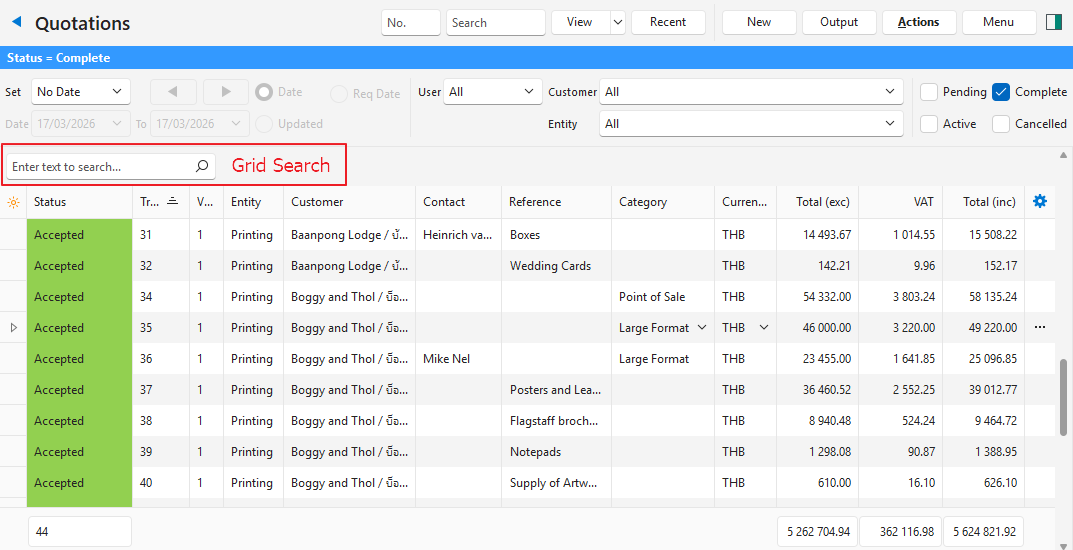Enable the Pending checkbox
Viewport: 1073px width, 550px height.
[x=929, y=92]
